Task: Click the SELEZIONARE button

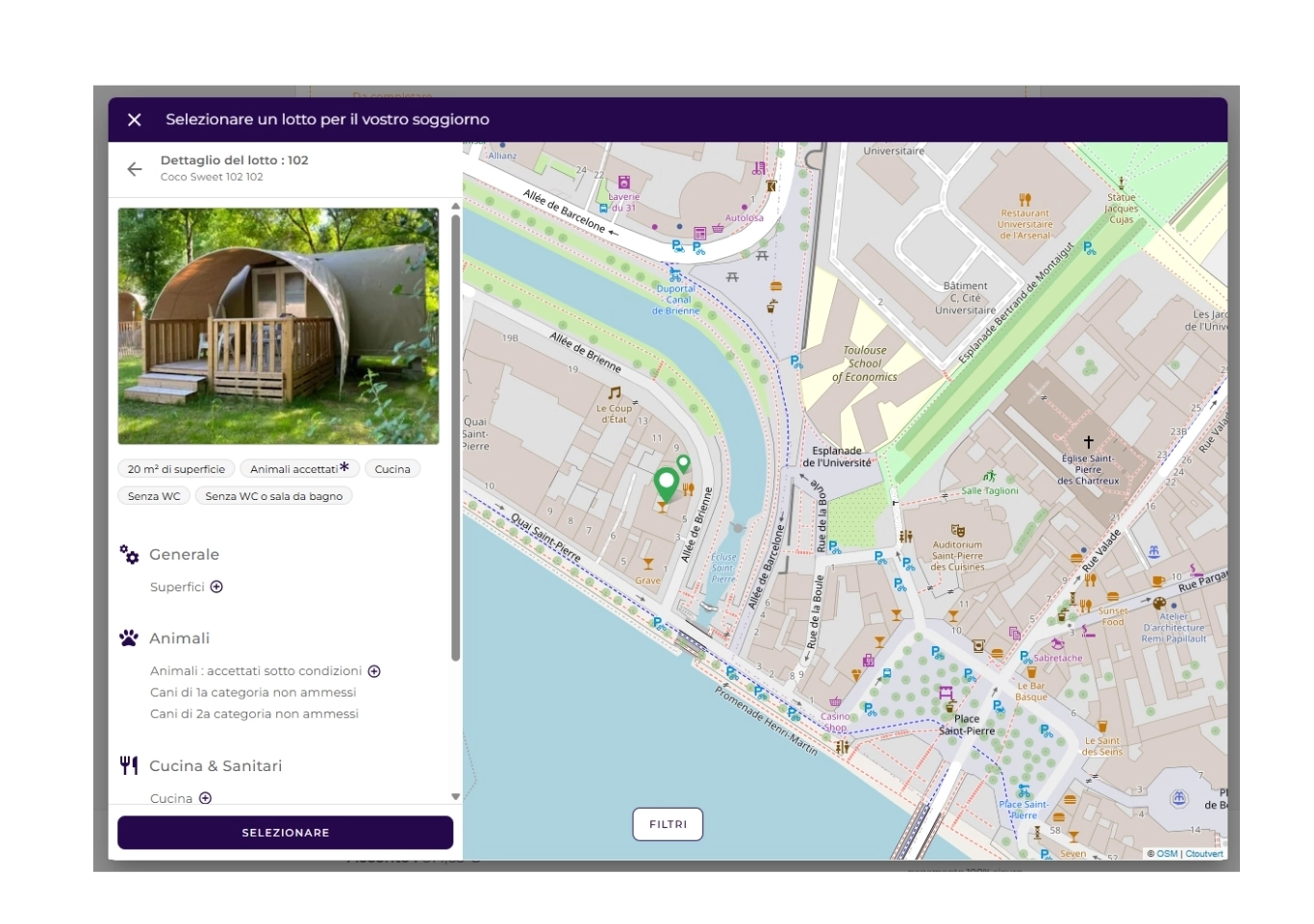Action: click(285, 833)
